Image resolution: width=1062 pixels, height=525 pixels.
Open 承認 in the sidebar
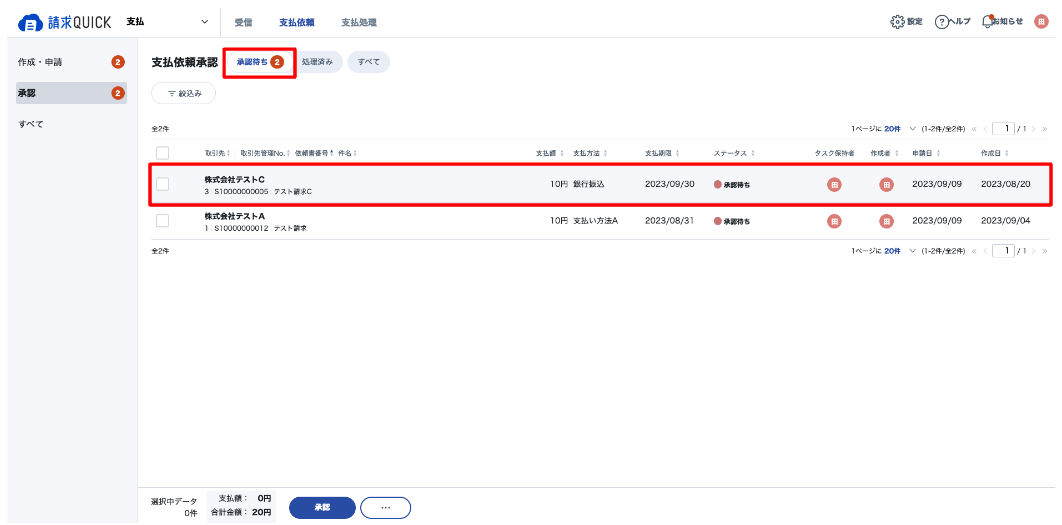[71, 93]
